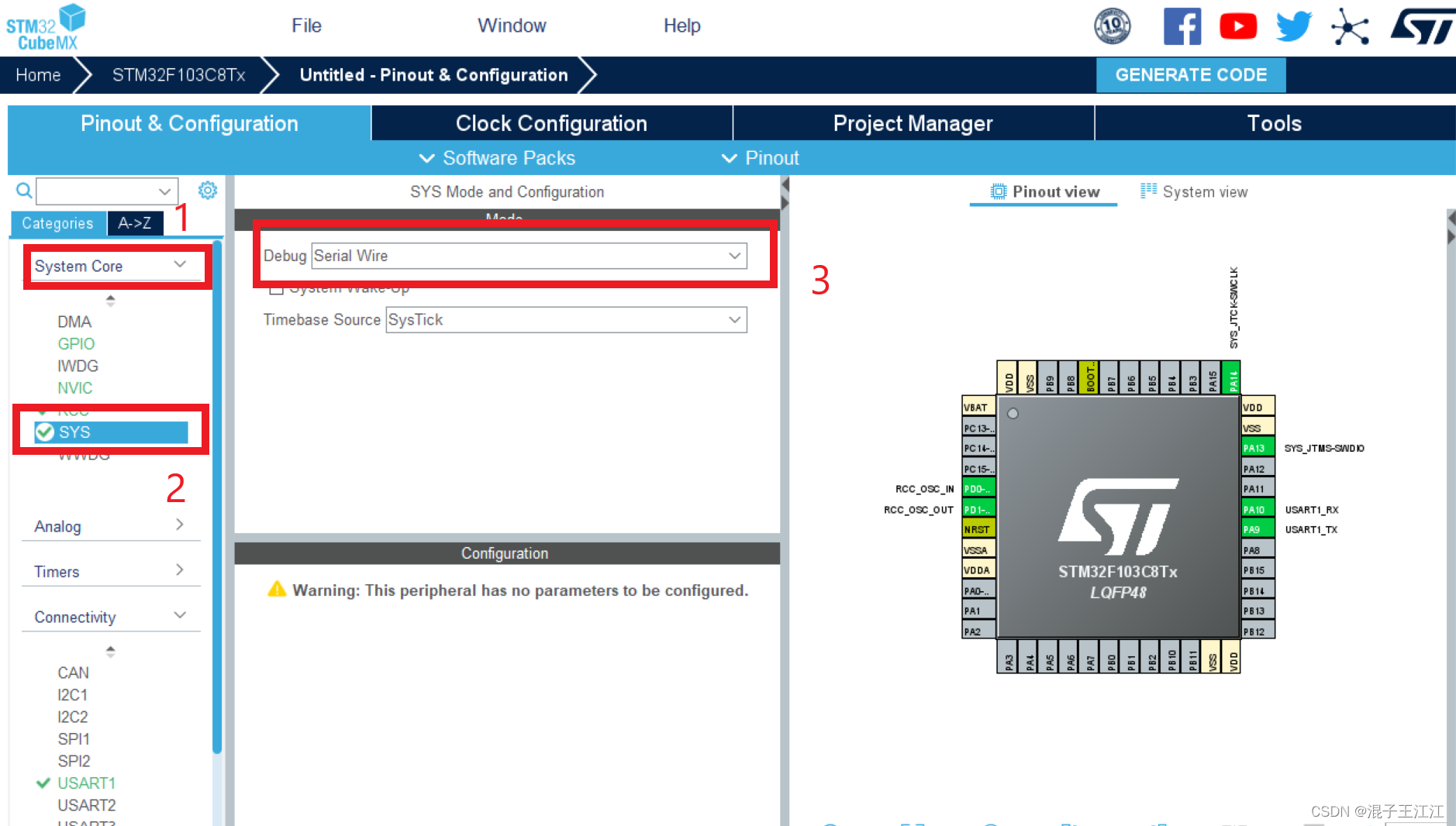The width and height of the screenshot is (1456, 826).
Task: Open the 10 years anniversary badge icon
Action: (x=1112, y=26)
